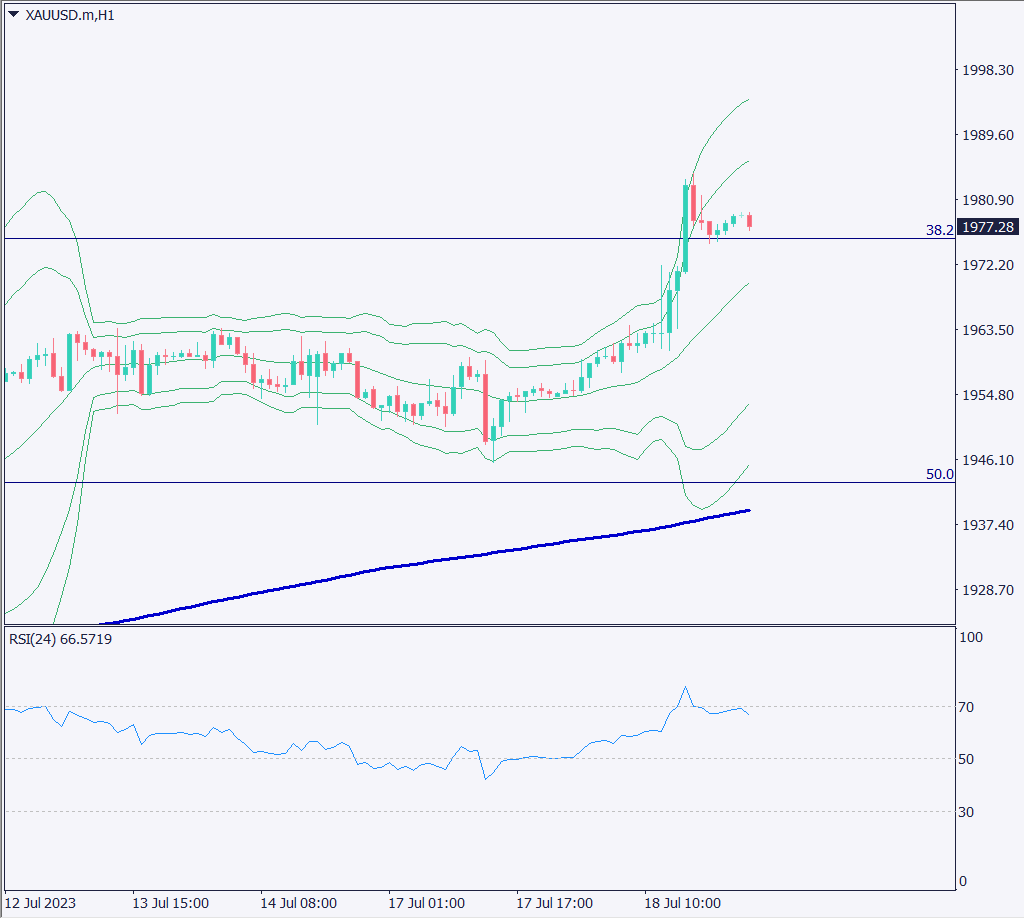This screenshot has width=1024, height=918.
Task: Click the RSI 30 level scale label
Action: (966, 812)
